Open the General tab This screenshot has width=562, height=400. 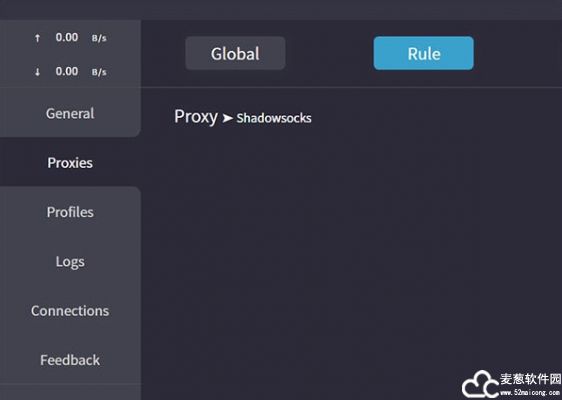pos(70,114)
